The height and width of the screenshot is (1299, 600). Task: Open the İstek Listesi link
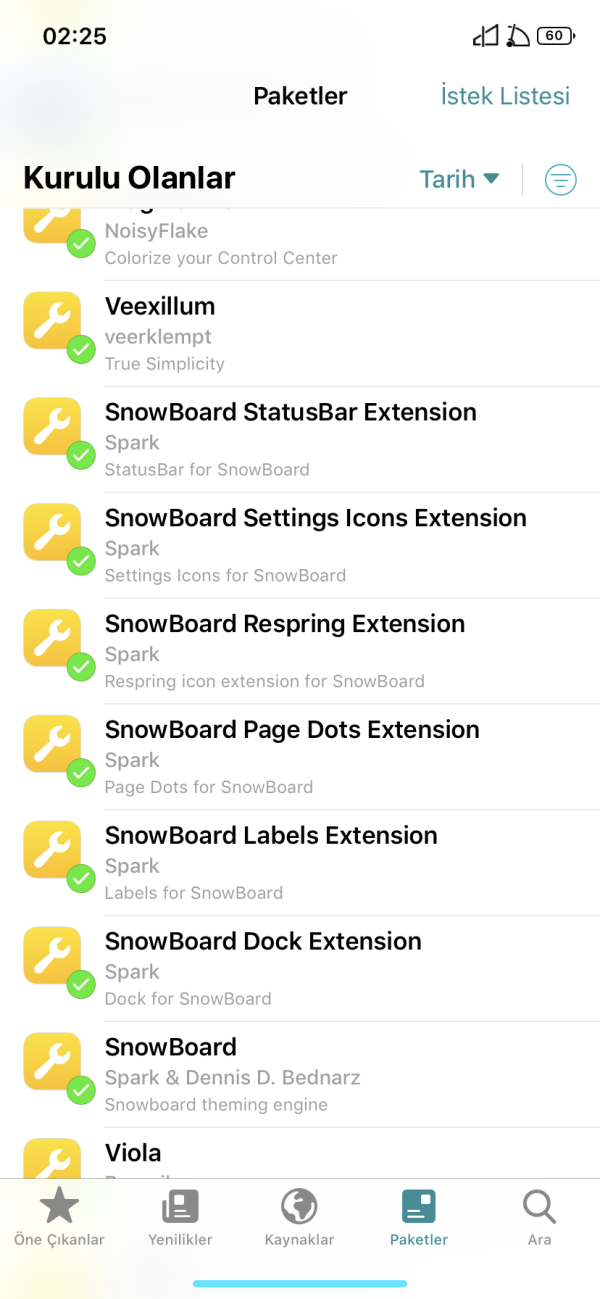click(505, 96)
